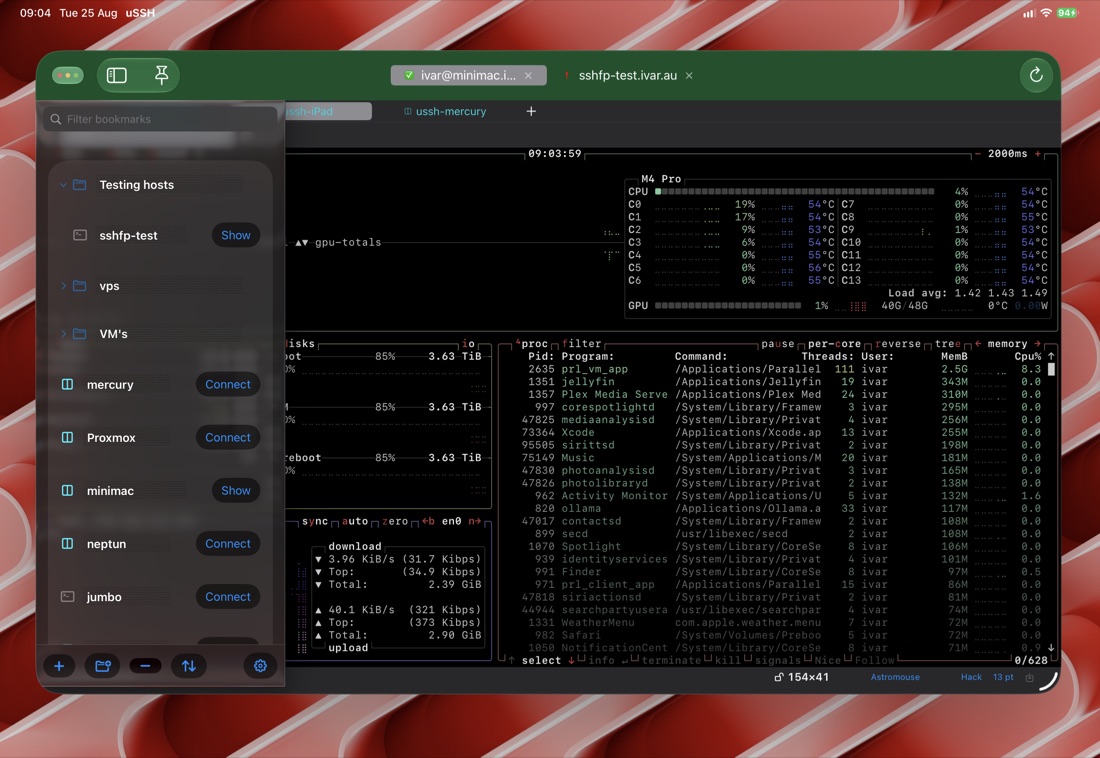Click the Proxmox bookmark icon
The height and width of the screenshot is (758, 1100).
67,437
